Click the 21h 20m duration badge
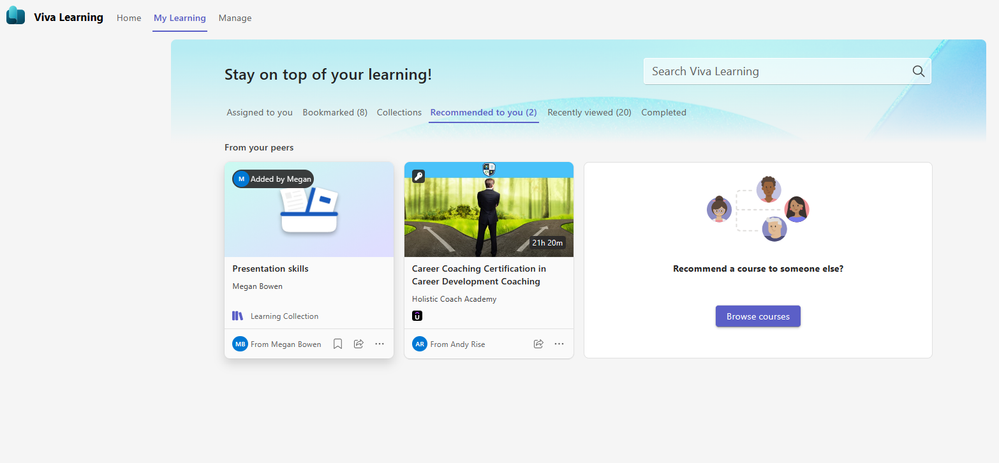The width and height of the screenshot is (999, 463). click(547, 243)
